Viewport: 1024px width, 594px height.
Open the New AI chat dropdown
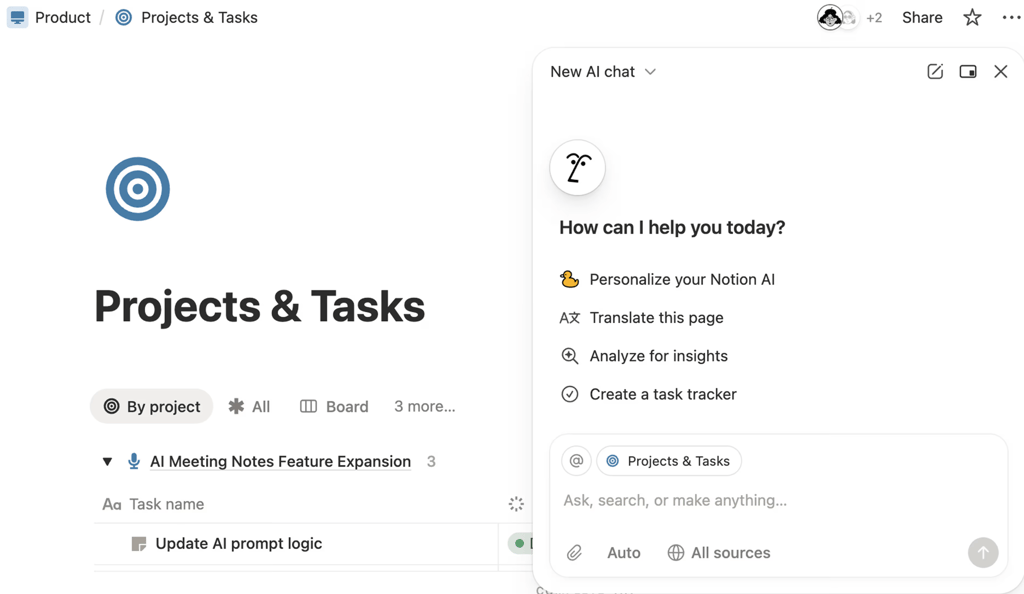click(x=649, y=71)
